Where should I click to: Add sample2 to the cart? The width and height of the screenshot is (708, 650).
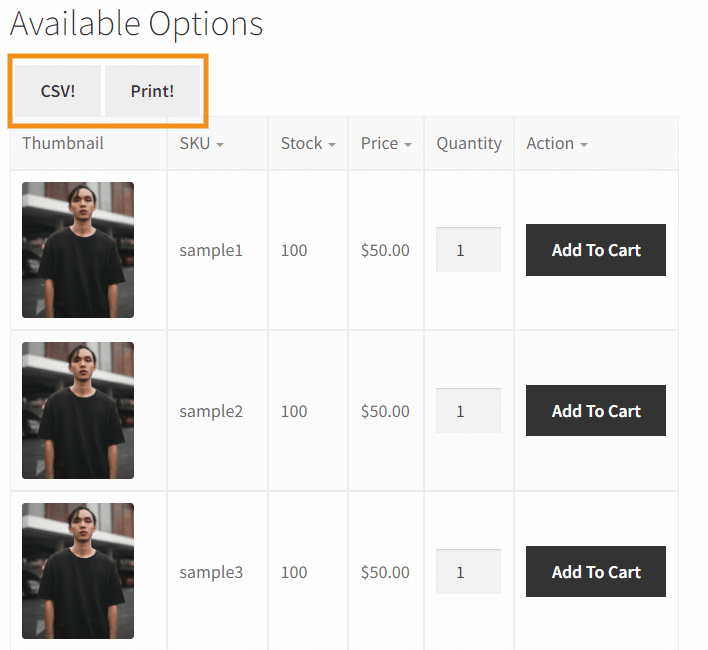596,411
